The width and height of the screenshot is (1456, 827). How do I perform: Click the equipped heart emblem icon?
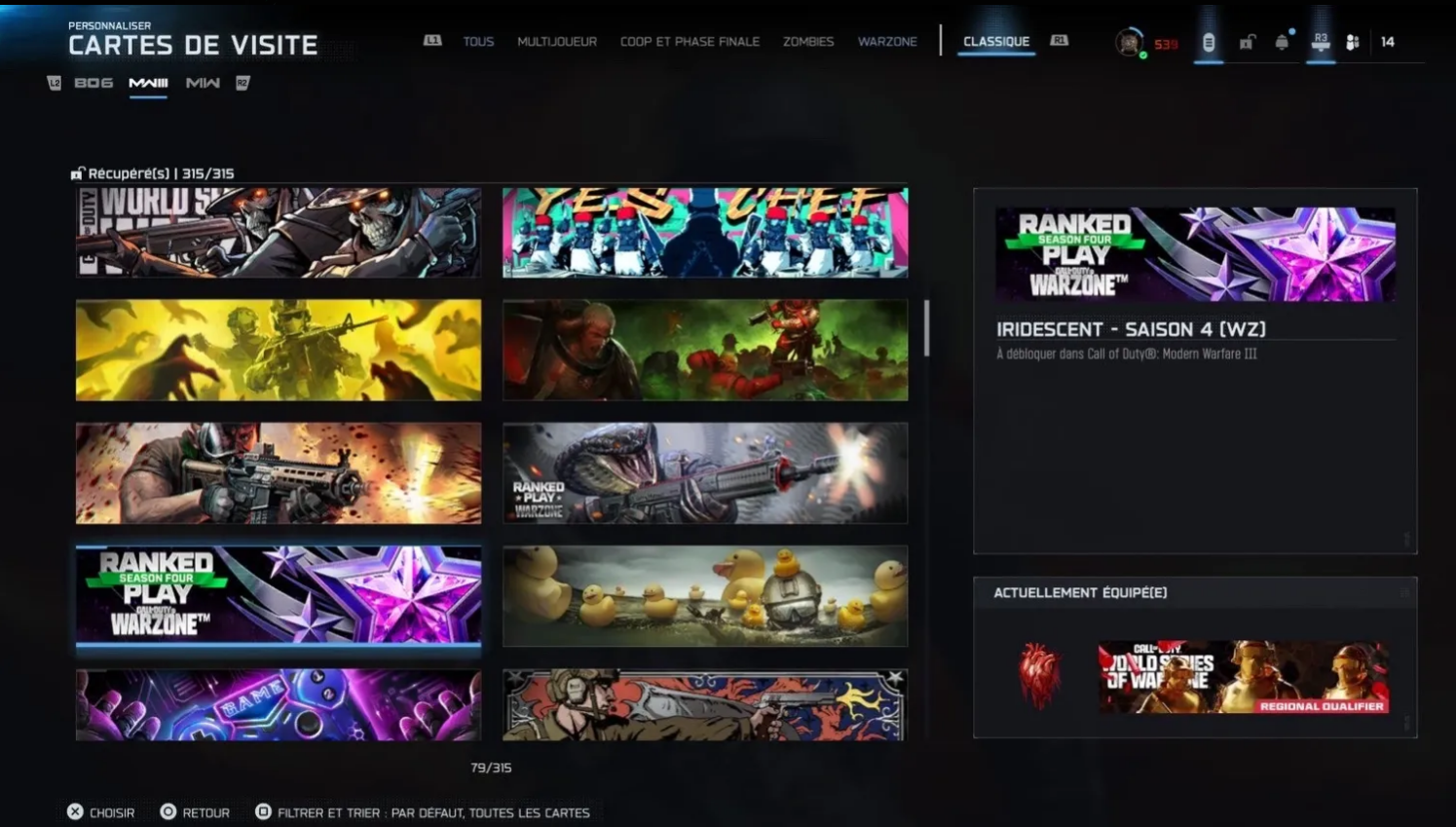(1038, 675)
